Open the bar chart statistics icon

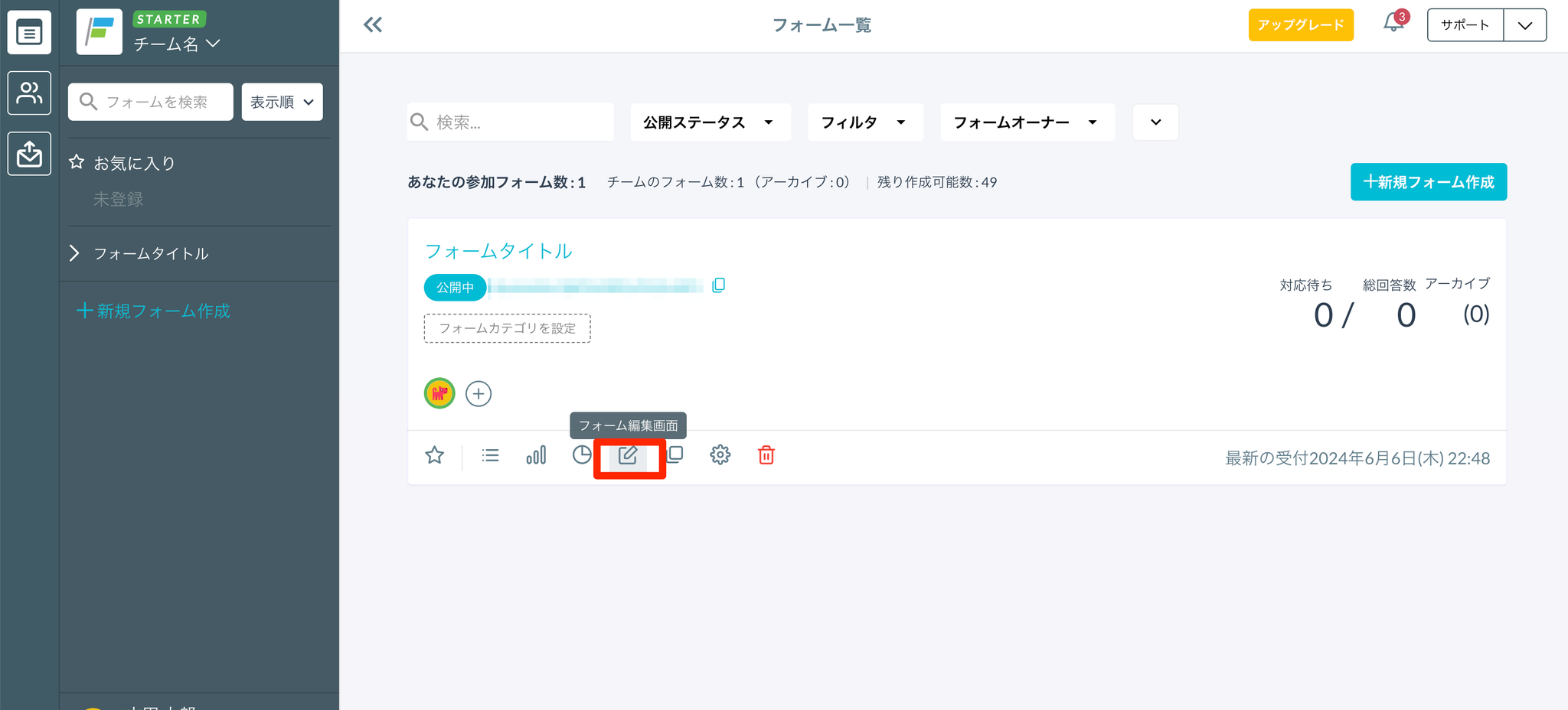(x=536, y=456)
